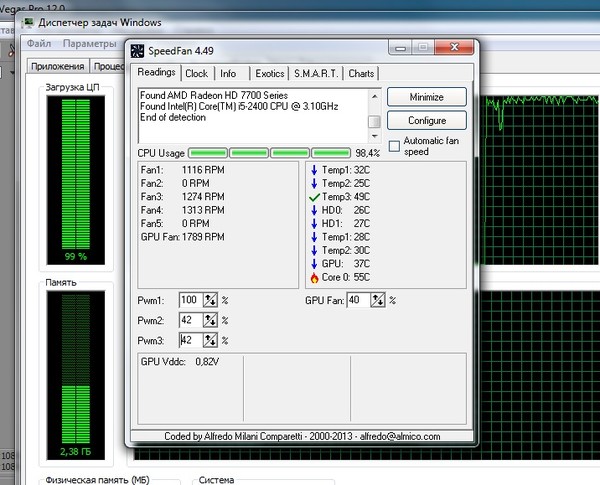Click the blue arrow icon next to GPU temperature
Image resolution: width=600 pixels, height=485 pixels.
[313, 263]
